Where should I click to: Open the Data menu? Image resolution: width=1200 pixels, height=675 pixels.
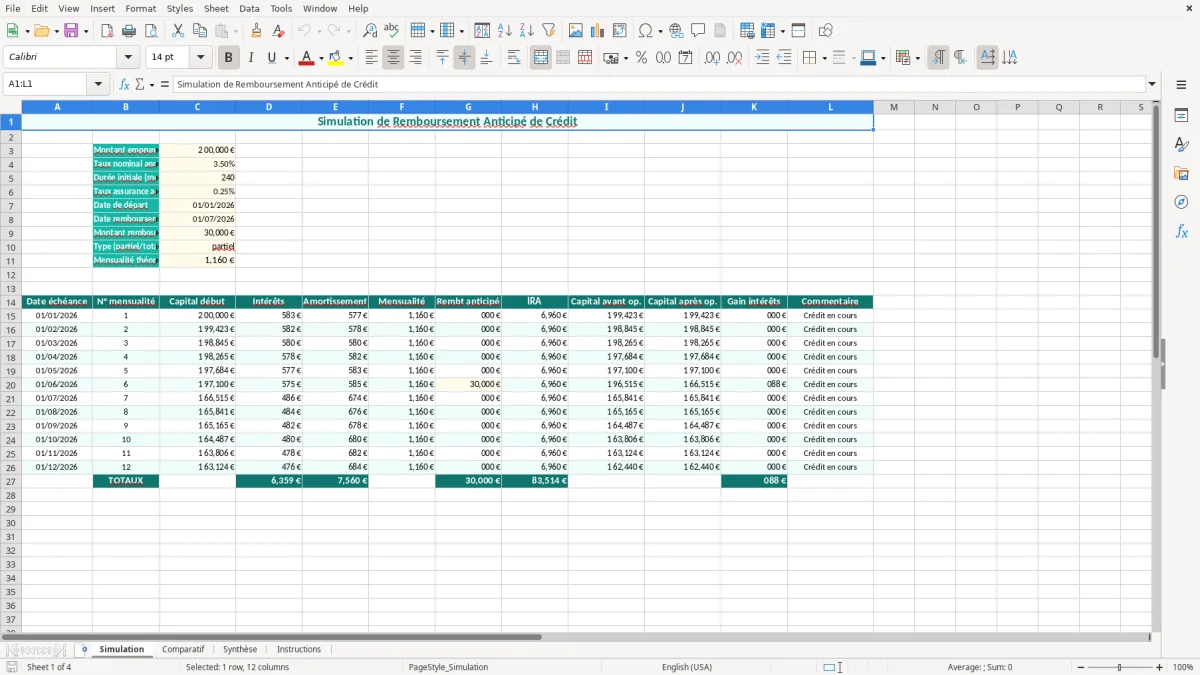point(249,8)
